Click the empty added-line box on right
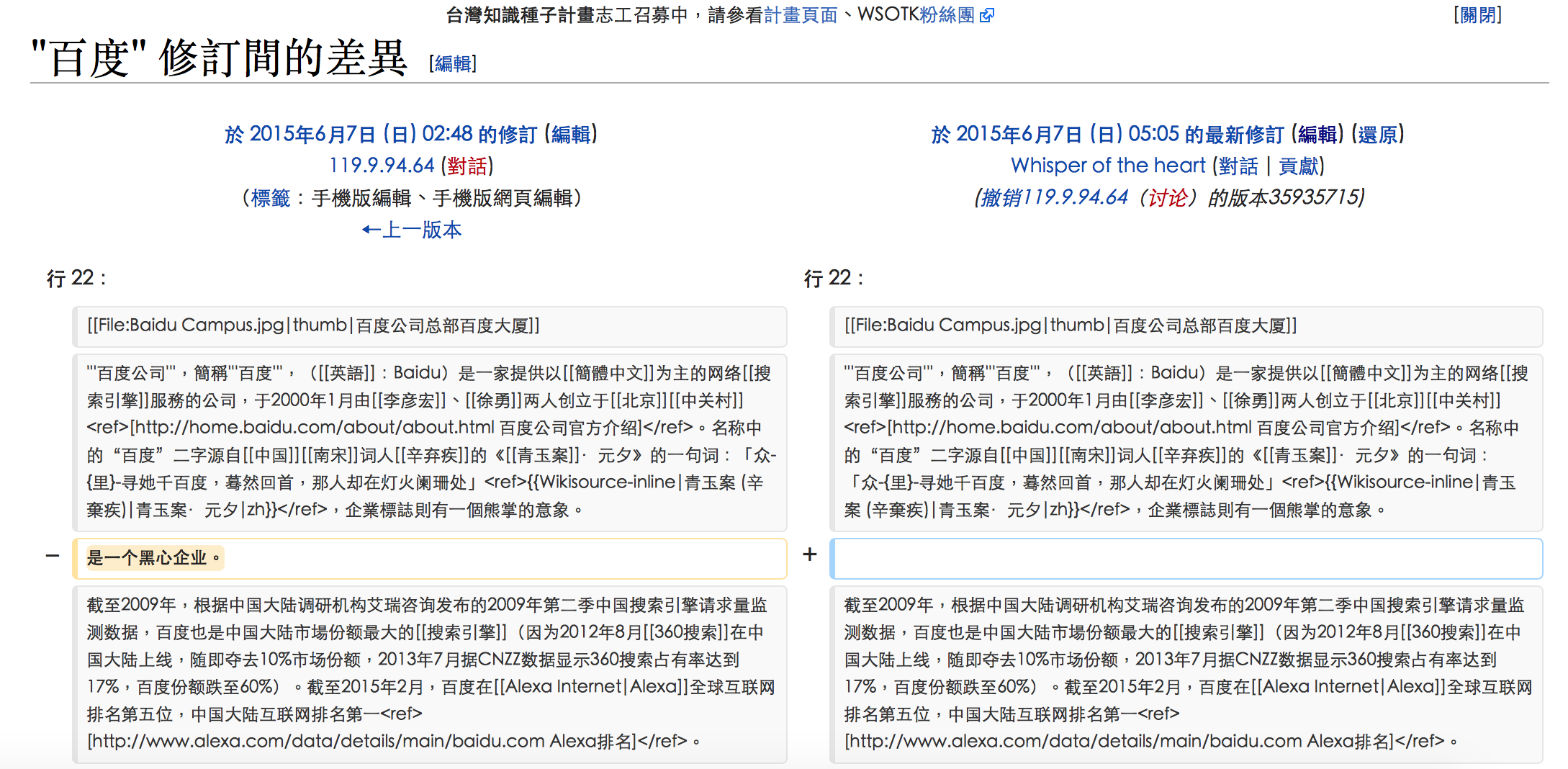The image size is (1568, 769). pyautogui.click(x=1186, y=559)
